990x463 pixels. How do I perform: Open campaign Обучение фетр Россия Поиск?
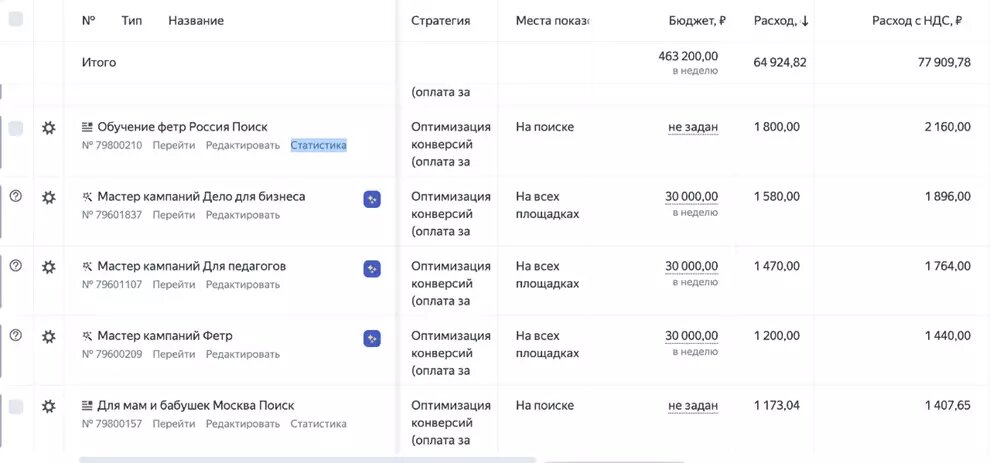pyautogui.click(x=182, y=127)
